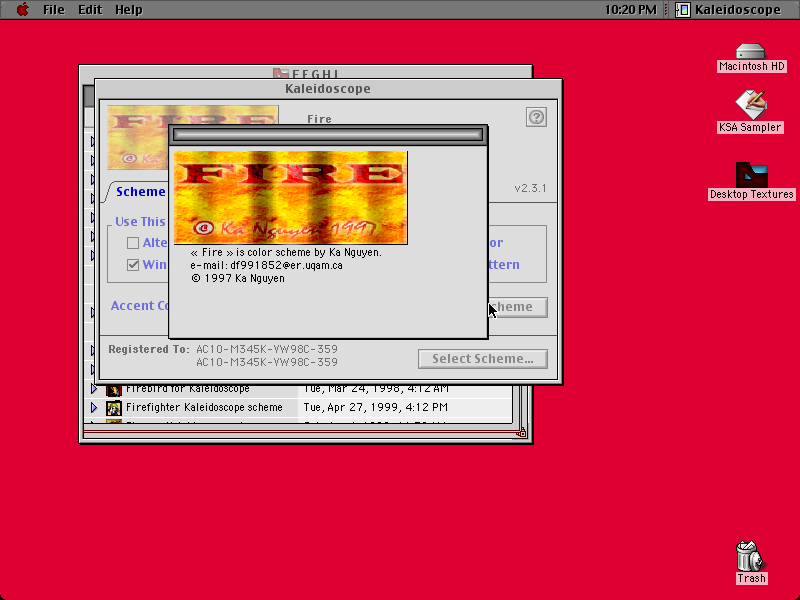800x600 pixels.
Task: Click the Firebird for Kaleidoscope folder icon
Action: 113,389
